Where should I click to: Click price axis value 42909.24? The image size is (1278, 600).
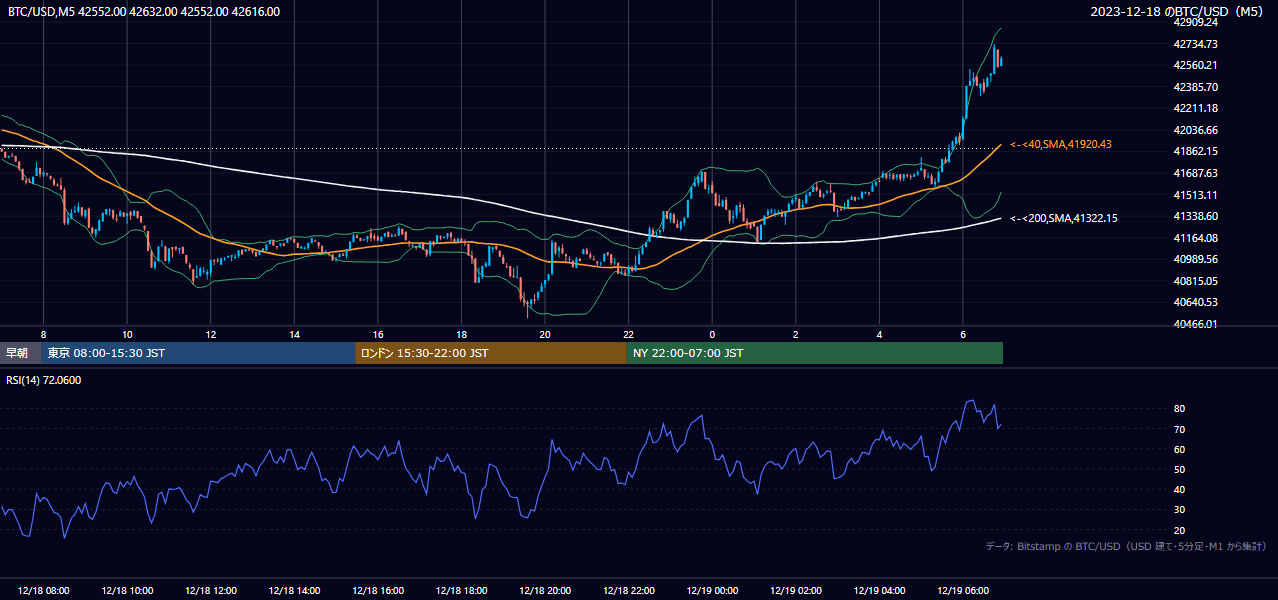click(1196, 22)
